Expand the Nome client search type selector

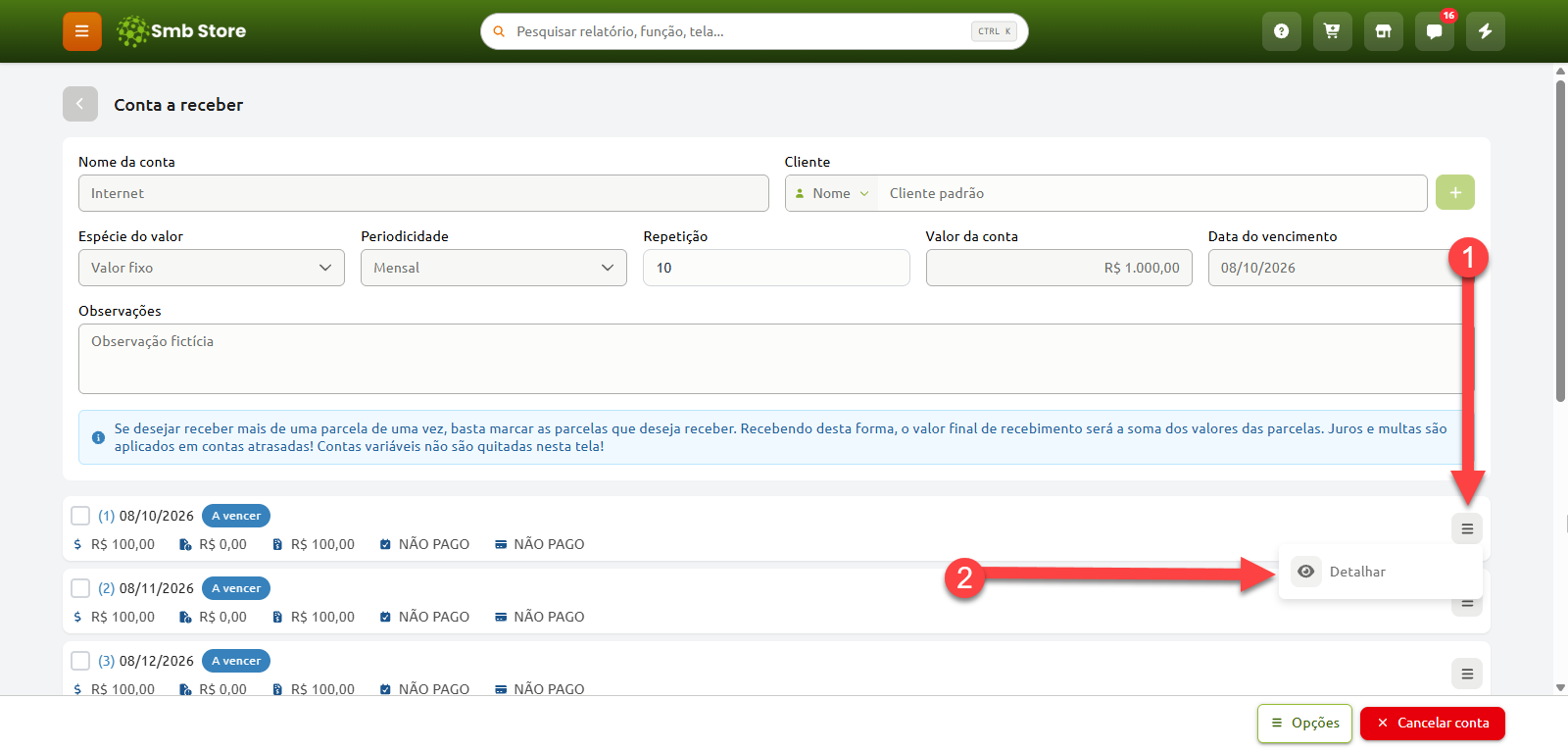tap(832, 193)
